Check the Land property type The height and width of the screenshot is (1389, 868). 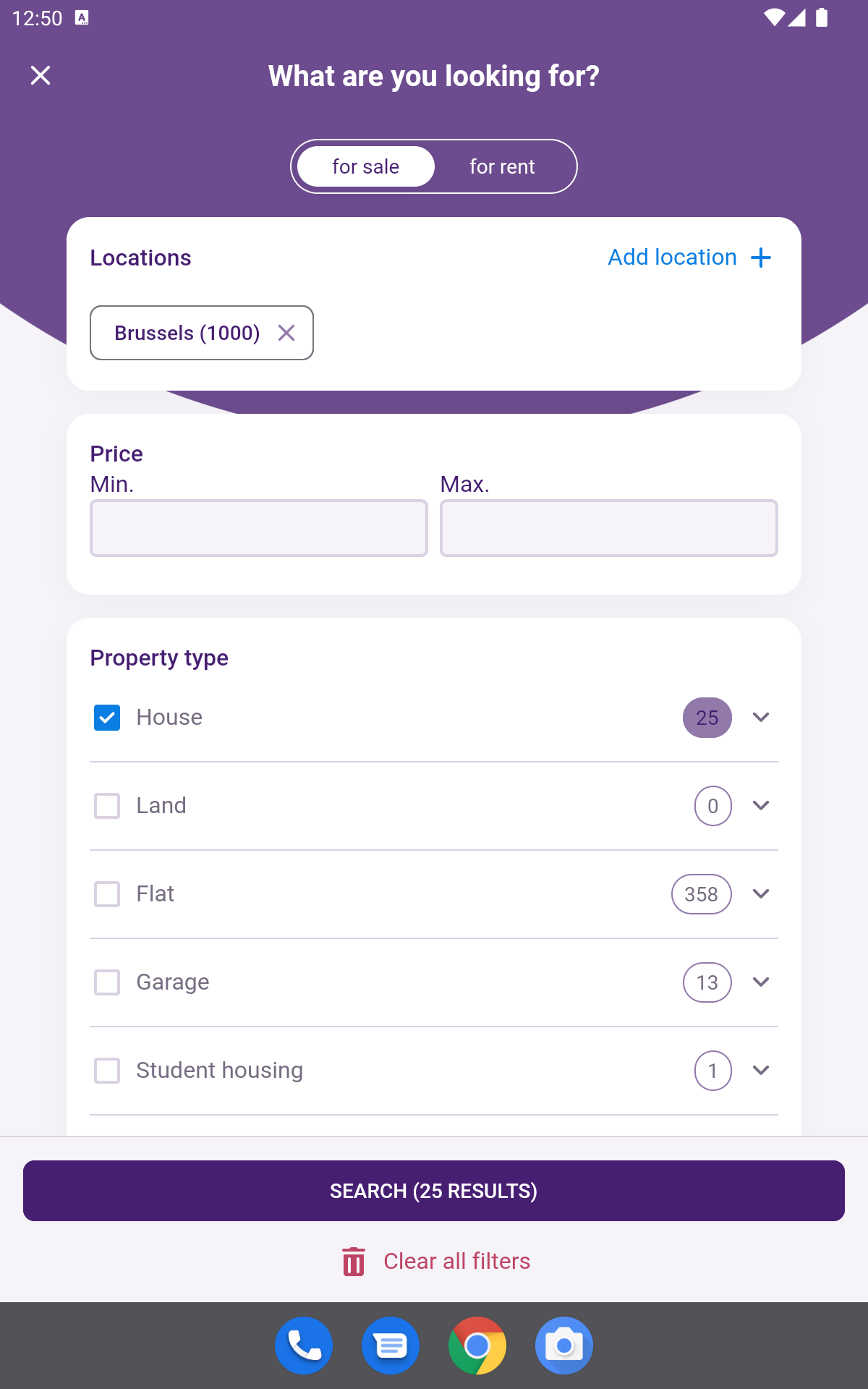click(107, 806)
